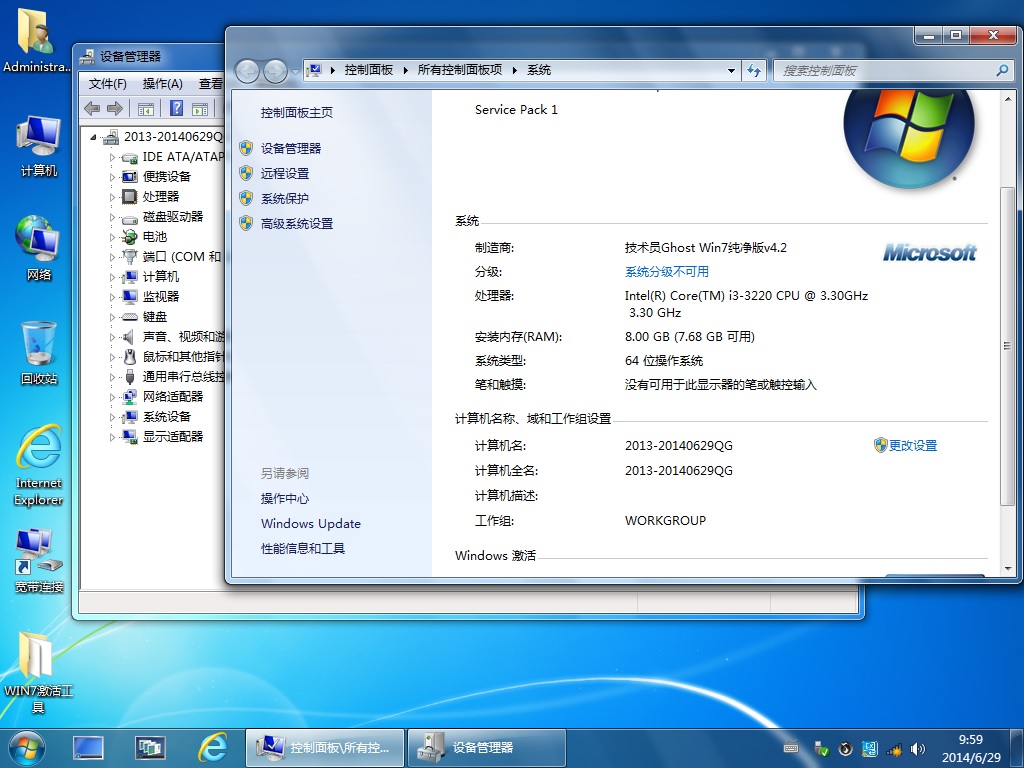Click the Help icon in Device Manager toolbar
The height and width of the screenshot is (768, 1024).
pos(176,108)
